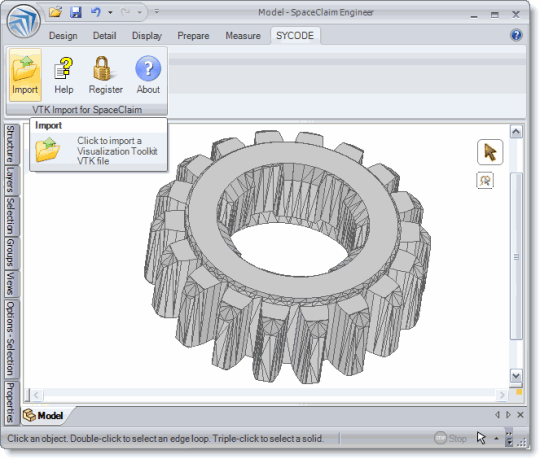Click the horizontal scrollbar right arrow
Screen dimensions: 540x459
501,395
